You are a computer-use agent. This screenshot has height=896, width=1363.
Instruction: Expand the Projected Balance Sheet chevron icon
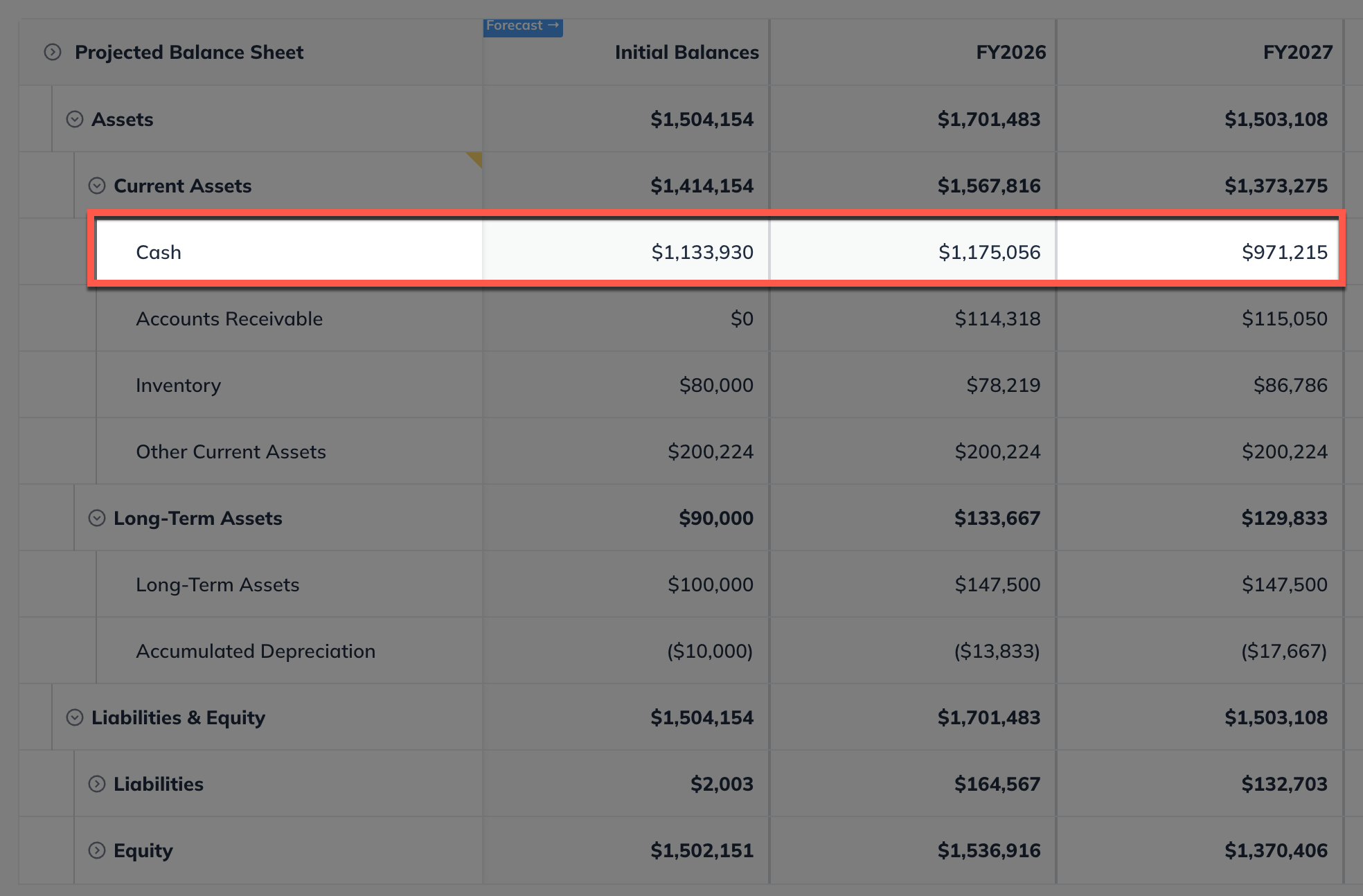pyautogui.click(x=52, y=52)
